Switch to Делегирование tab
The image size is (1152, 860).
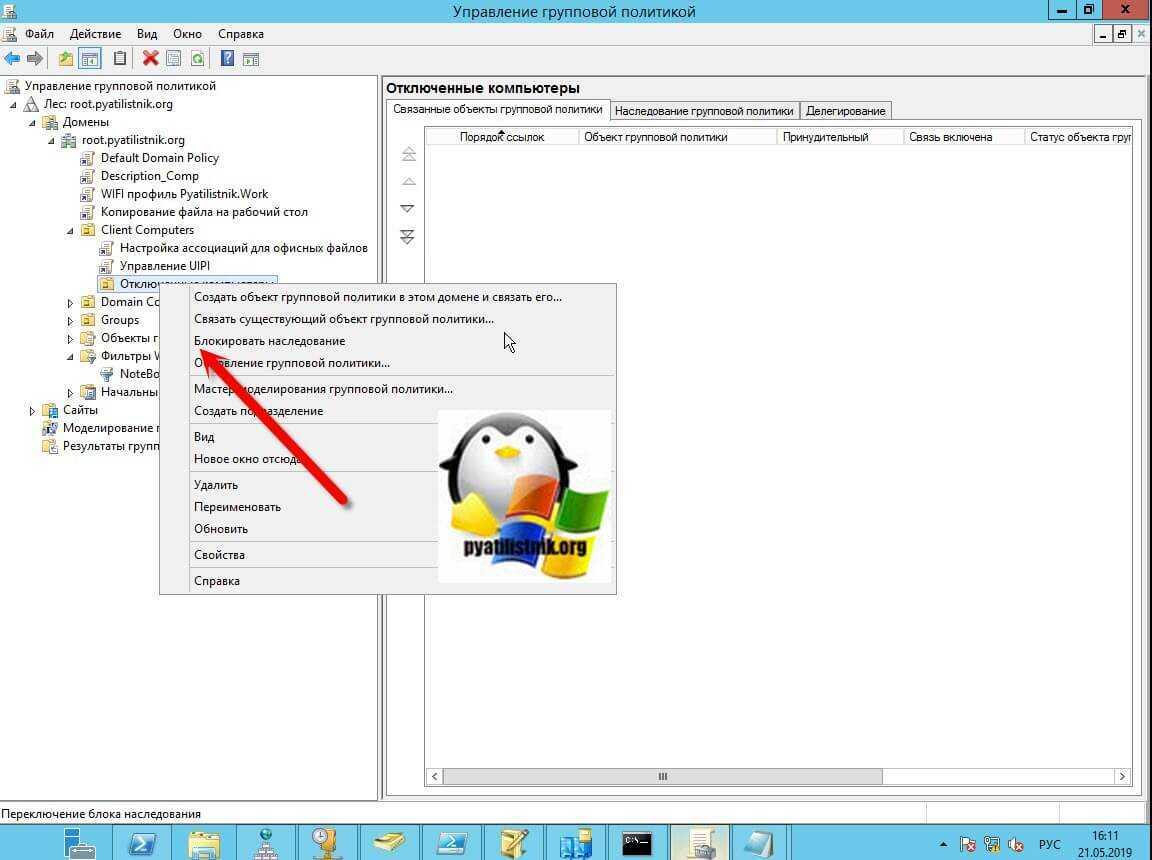coord(846,111)
